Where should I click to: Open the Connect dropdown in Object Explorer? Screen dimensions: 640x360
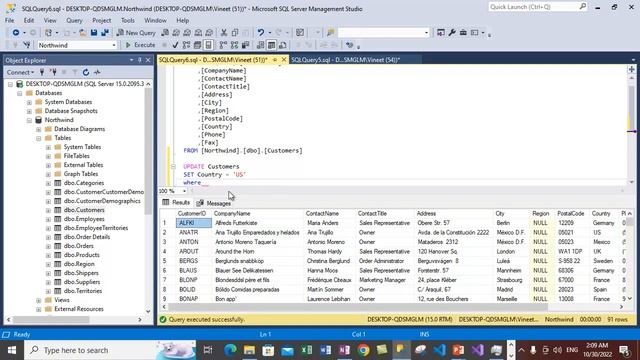[x=20, y=72]
